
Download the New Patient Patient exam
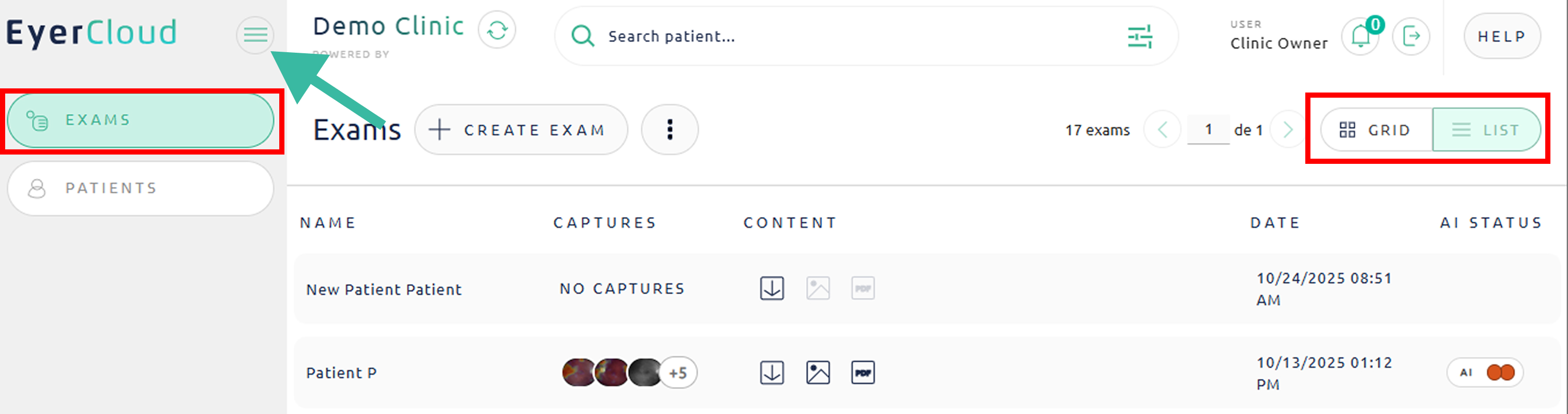pos(771,288)
